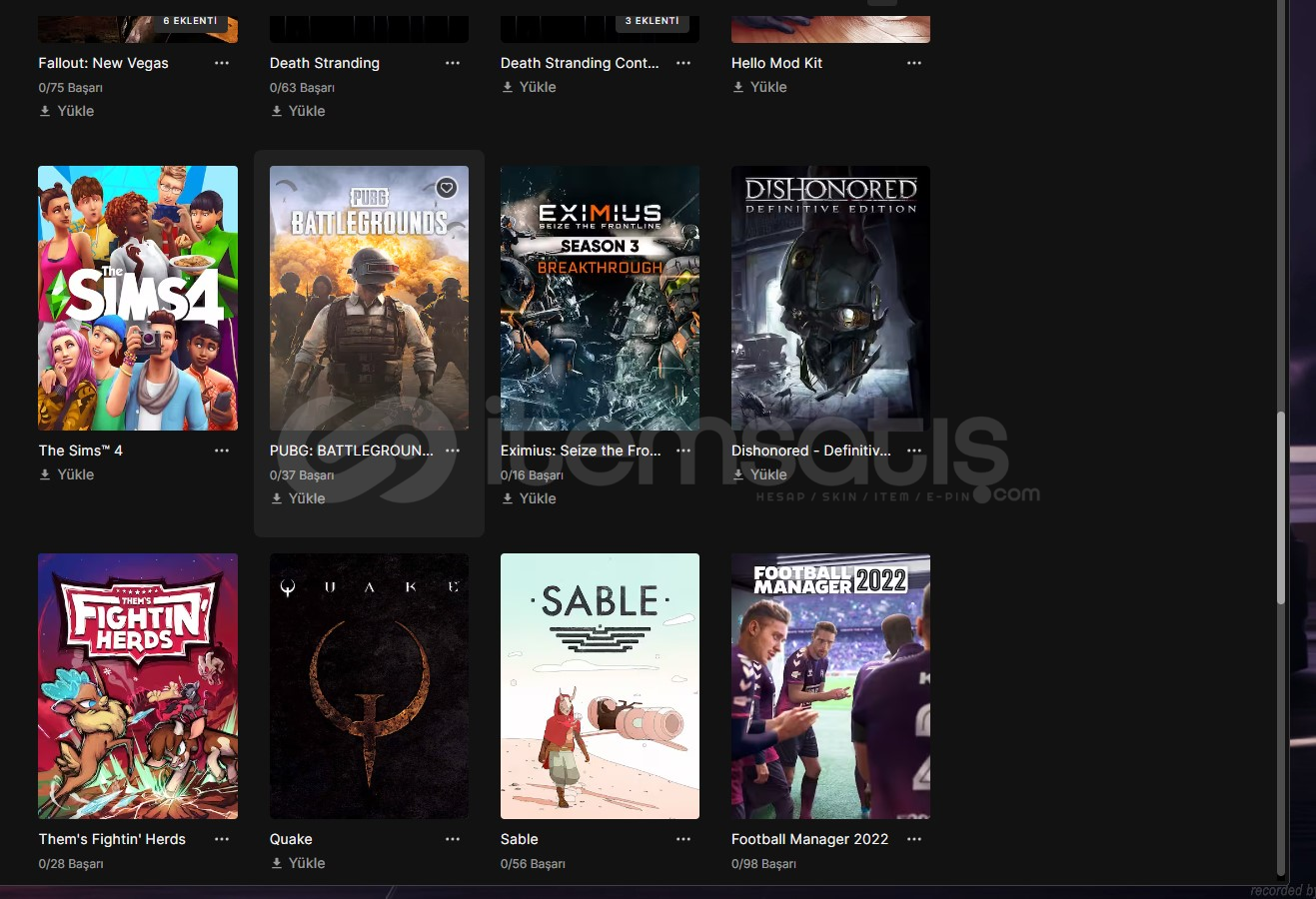Click the download icon under Hello Mod Kit
Viewport: 1316px width, 899px height.
coord(738,87)
